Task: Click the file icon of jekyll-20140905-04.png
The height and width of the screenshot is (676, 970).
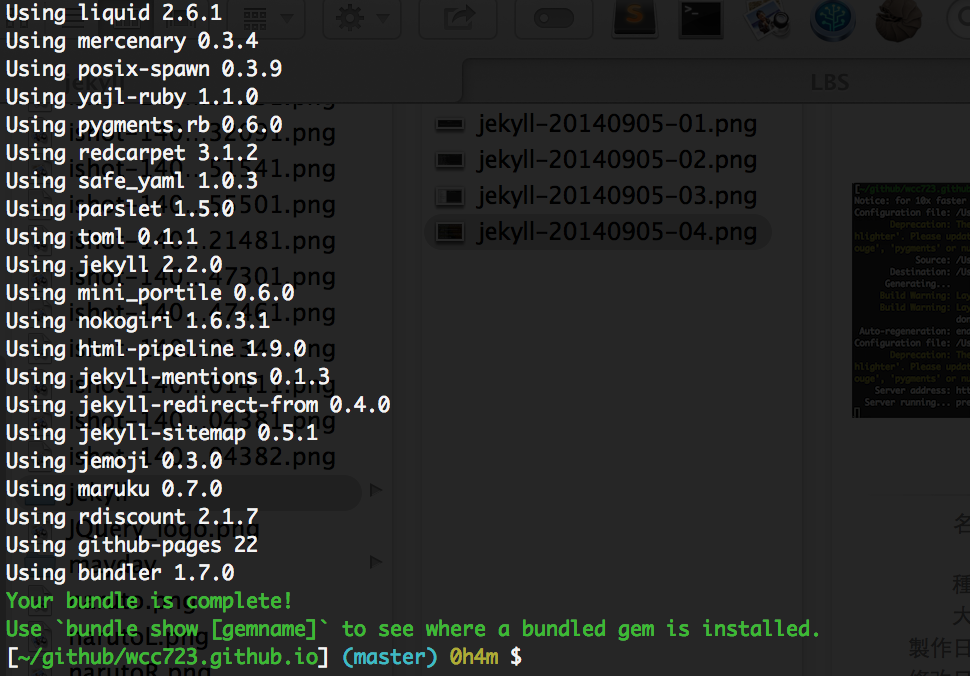Action: tap(450, 232)
